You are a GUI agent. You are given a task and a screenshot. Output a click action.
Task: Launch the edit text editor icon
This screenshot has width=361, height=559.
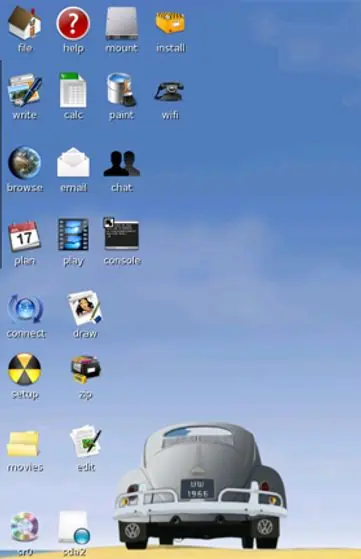point(86,441)
